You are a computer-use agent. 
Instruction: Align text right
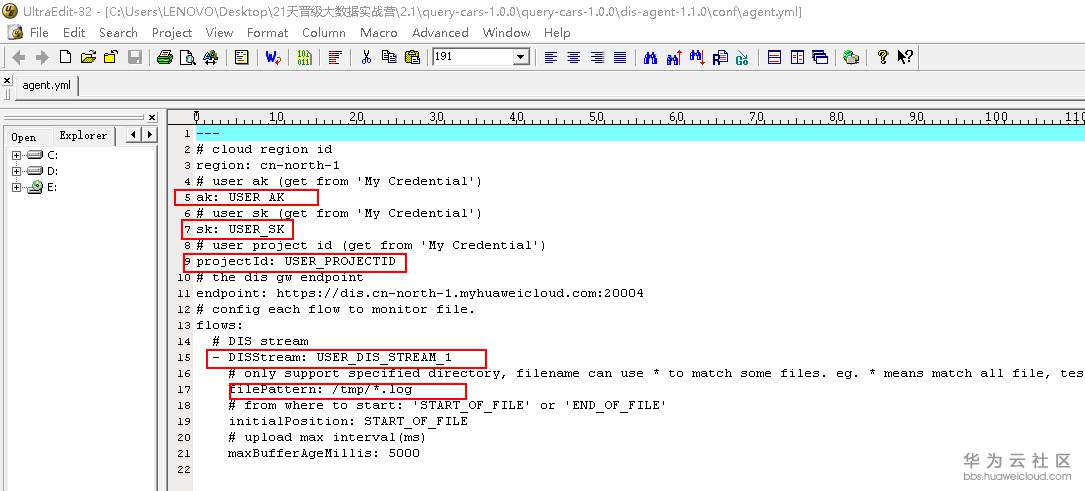click(597, 57)
